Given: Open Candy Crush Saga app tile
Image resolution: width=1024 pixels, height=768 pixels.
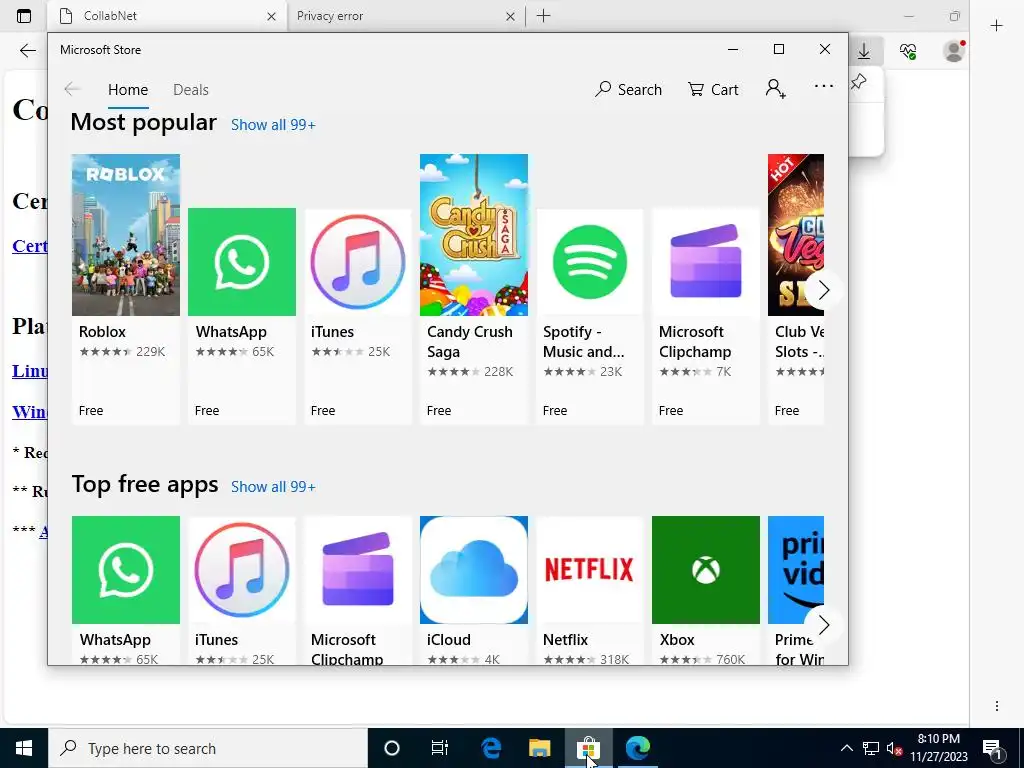Looking at the screenshot, I should pos(473,289).
